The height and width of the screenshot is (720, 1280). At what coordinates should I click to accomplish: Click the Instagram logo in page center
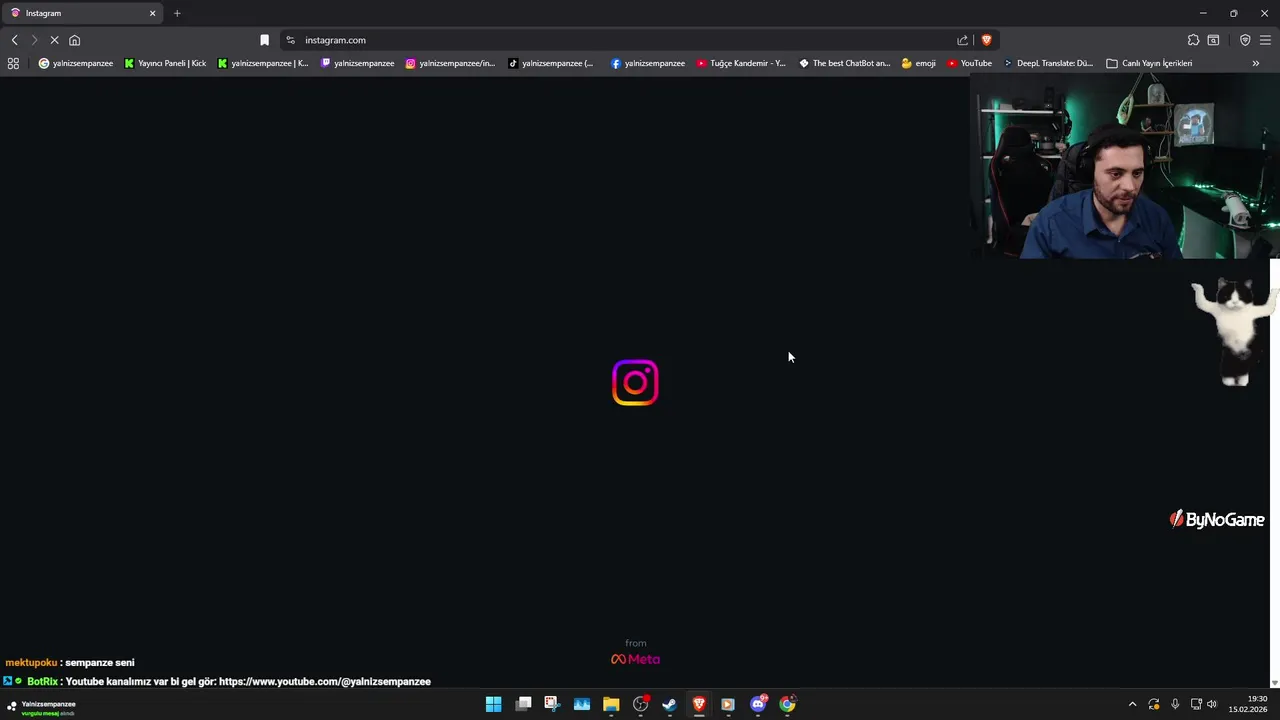click(635, 382)
